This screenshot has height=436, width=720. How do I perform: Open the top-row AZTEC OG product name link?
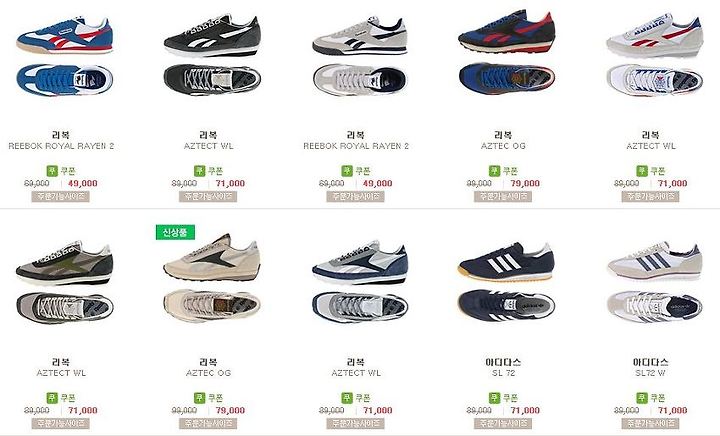coord(503,146)
